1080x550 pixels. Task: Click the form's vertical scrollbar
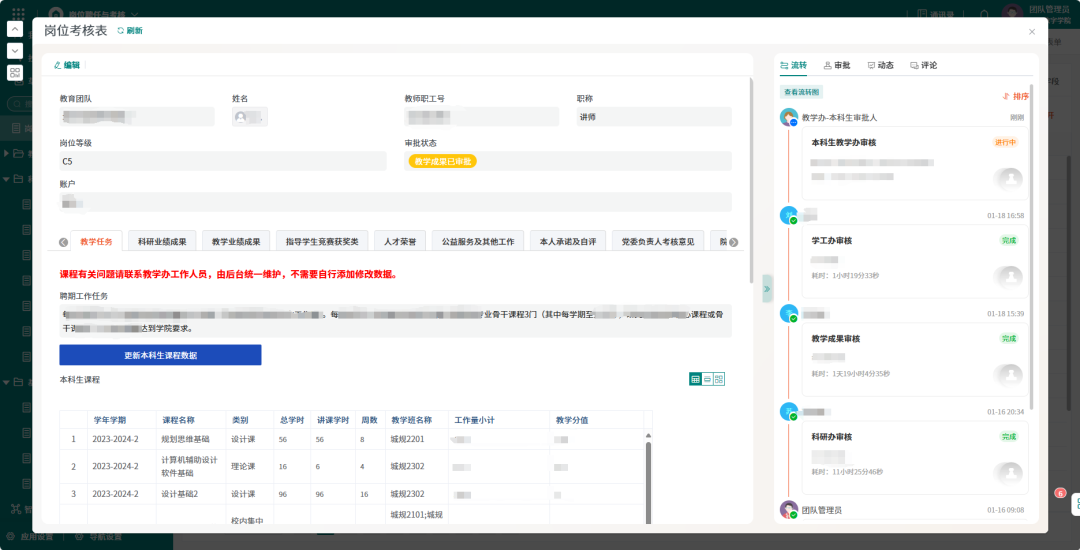pos(751,180)
